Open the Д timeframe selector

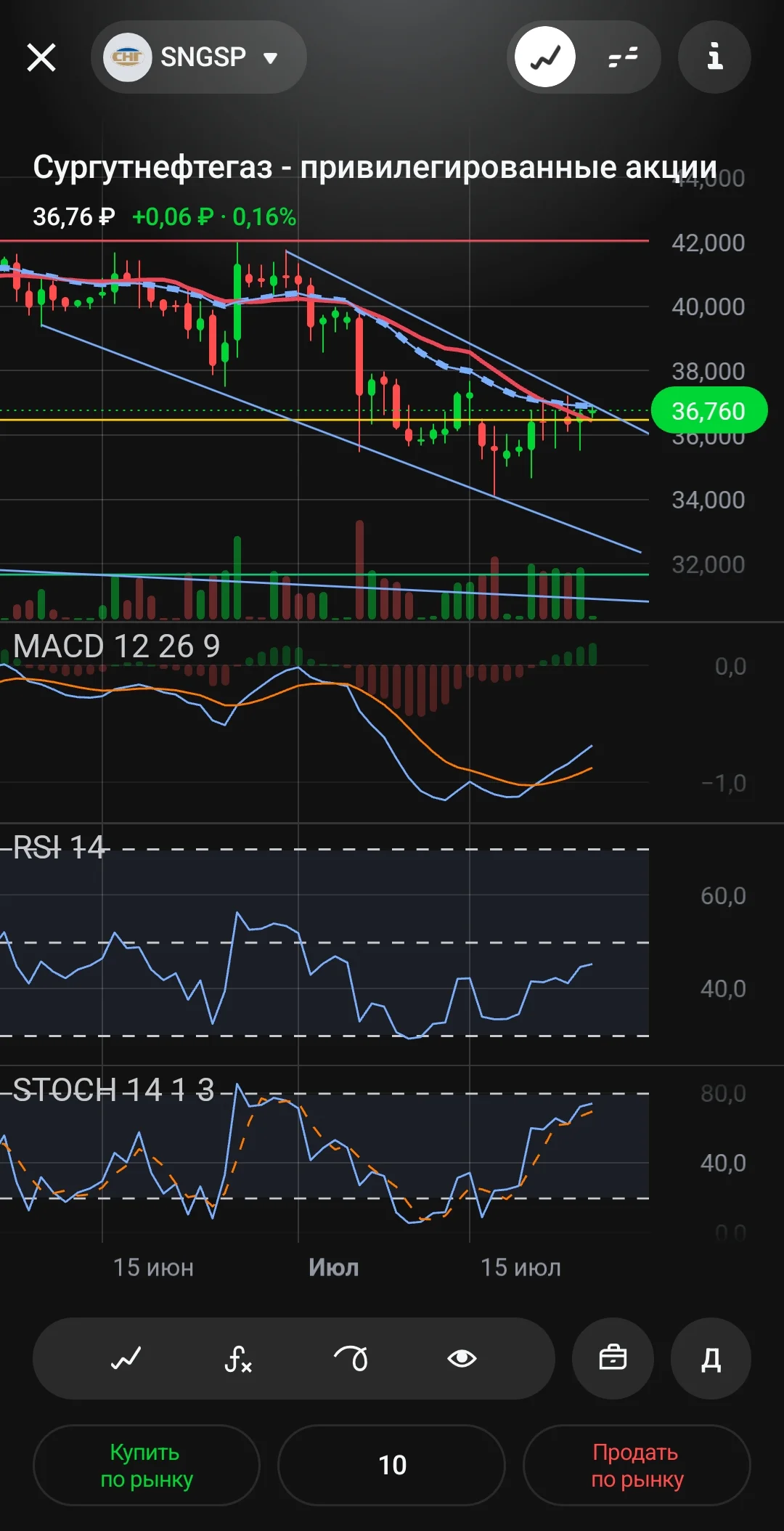tap(711, 1358)
